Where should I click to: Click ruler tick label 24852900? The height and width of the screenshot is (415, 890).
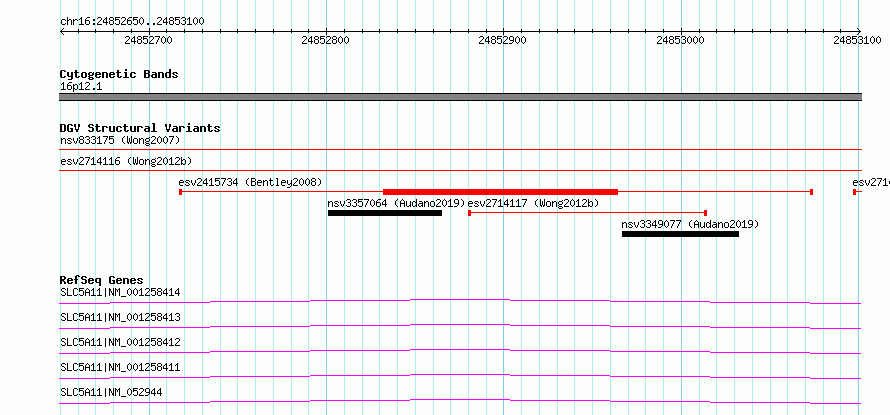[503, 40]
